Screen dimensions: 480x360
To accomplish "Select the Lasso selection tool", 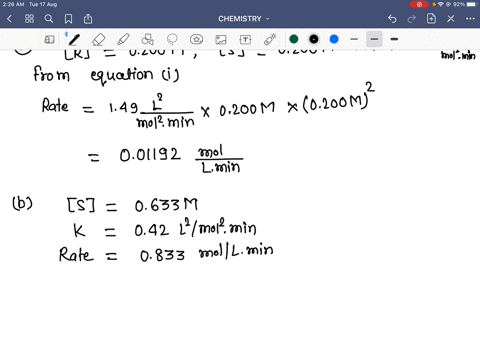I will point(172,39).
